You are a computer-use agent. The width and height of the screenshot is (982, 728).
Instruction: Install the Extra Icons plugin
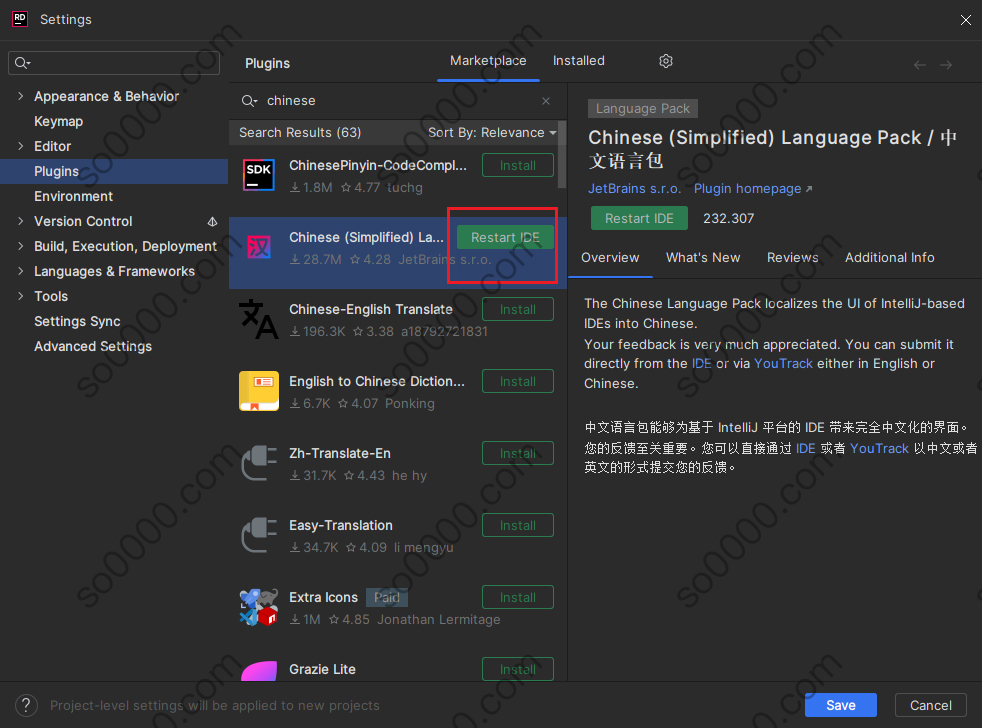pyautogui.click(x=518, y=598)
